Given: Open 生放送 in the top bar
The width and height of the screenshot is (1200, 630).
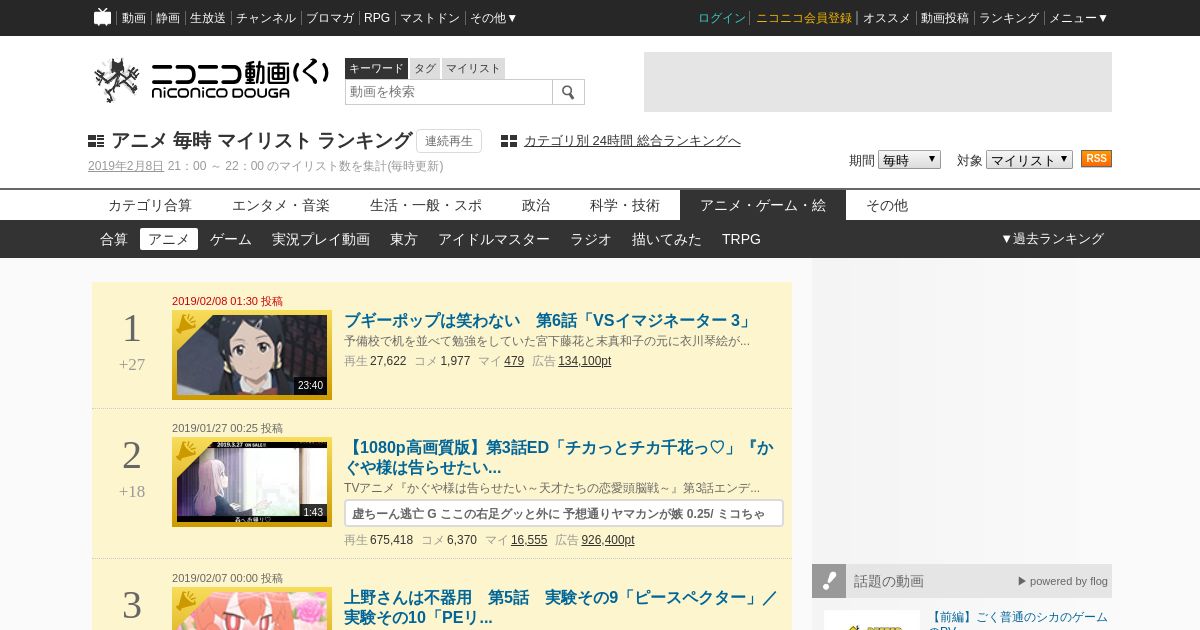Looking at the screenshot, I should coord(208,18).
